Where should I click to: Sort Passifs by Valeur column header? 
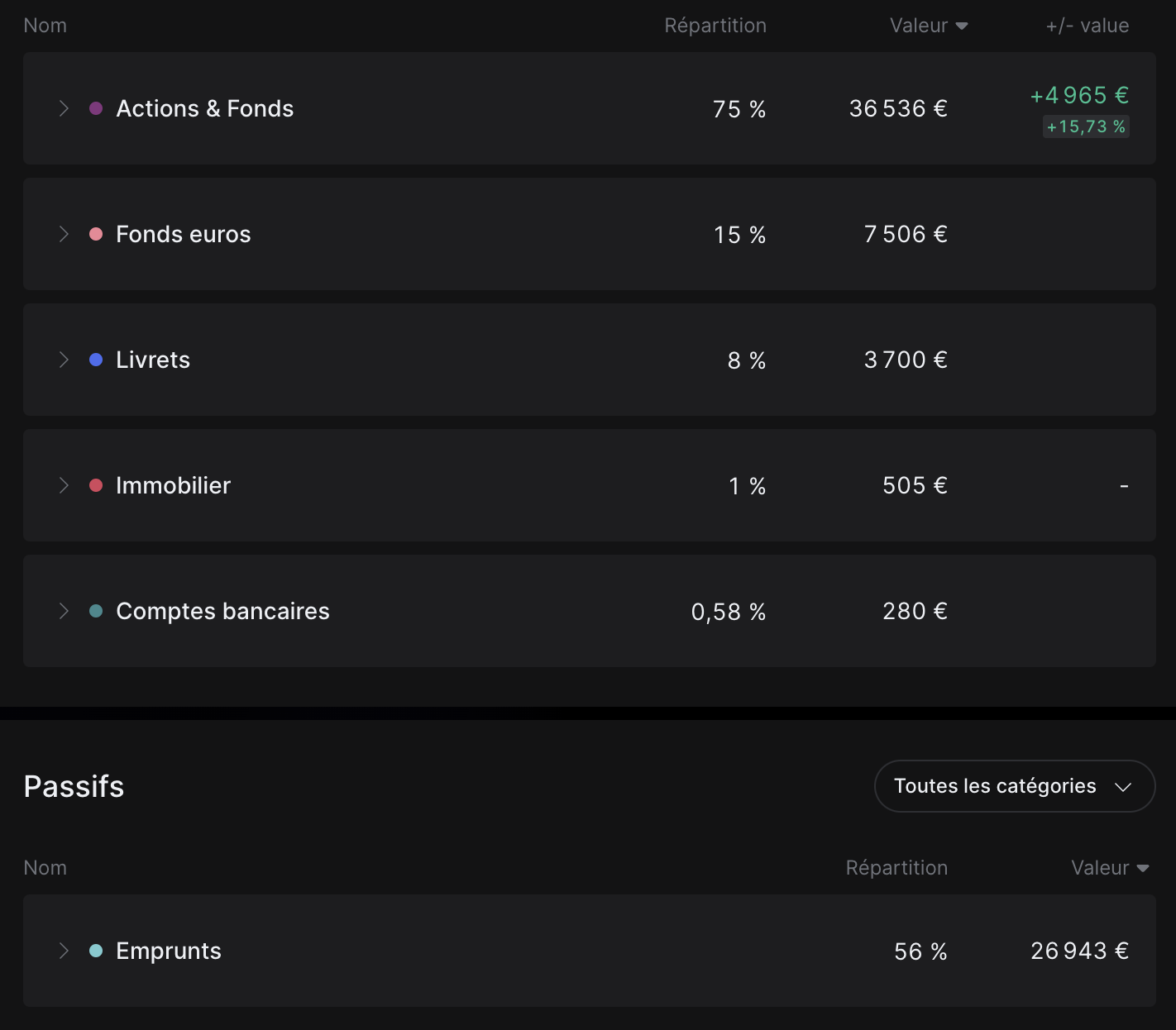[x=1109, y=868]
